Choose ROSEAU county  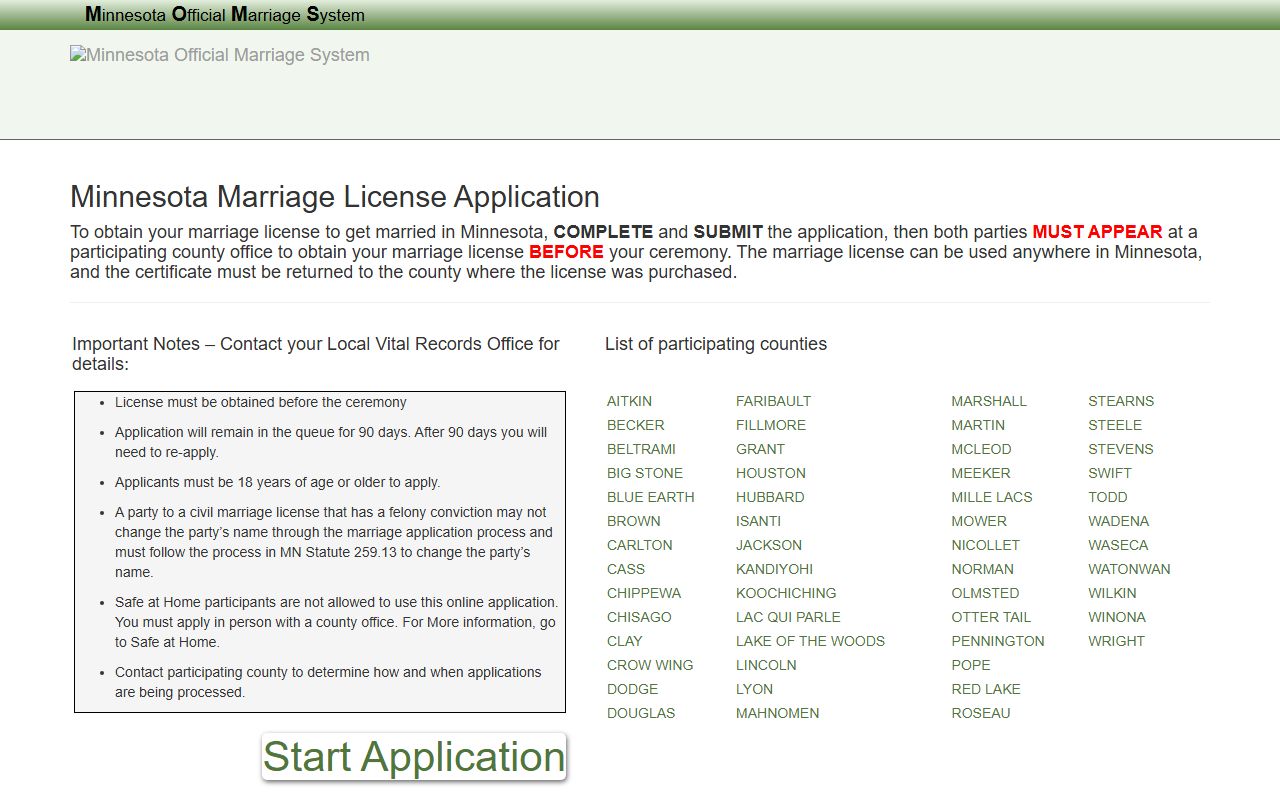[981, 713]
